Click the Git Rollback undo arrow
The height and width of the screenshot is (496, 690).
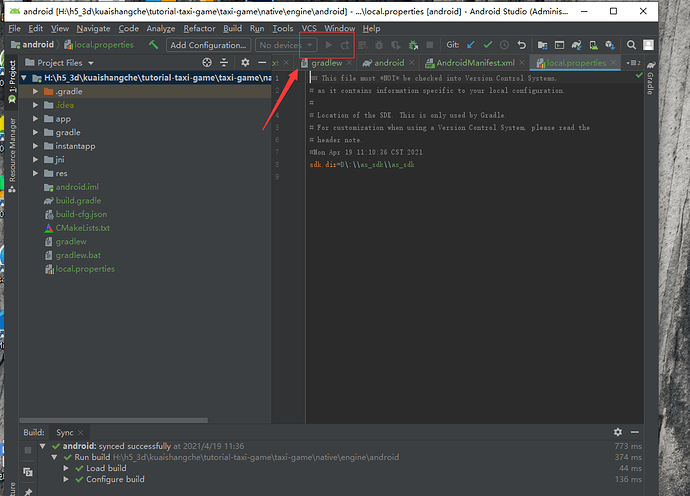tap(521, 45)
